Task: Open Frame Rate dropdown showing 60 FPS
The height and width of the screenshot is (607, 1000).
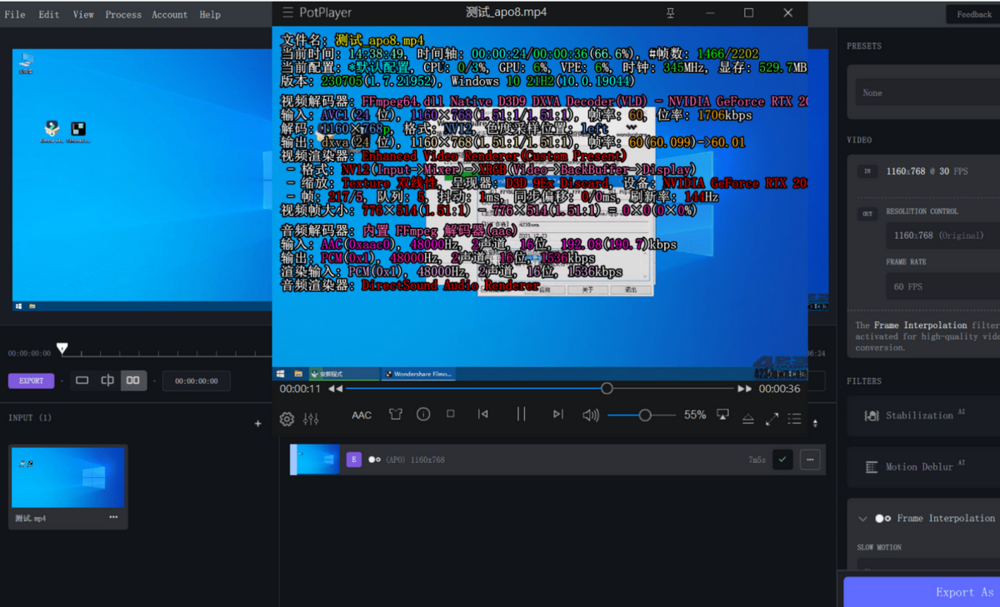Action: coord(943,287)
